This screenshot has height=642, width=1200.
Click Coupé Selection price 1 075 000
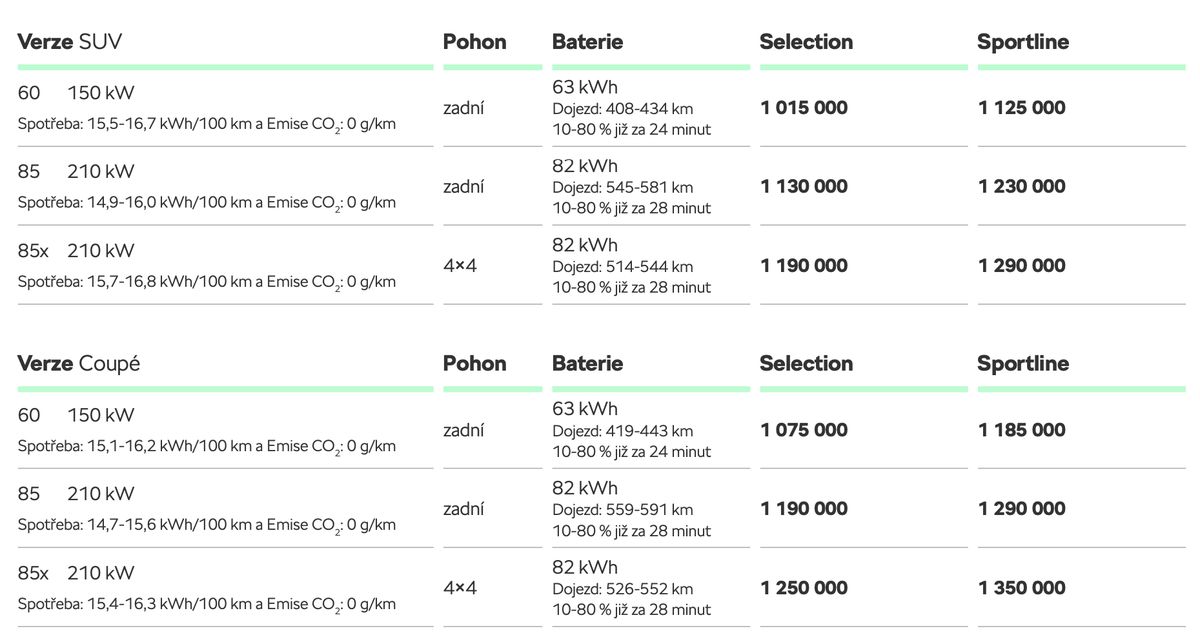[x=804, y=430]
